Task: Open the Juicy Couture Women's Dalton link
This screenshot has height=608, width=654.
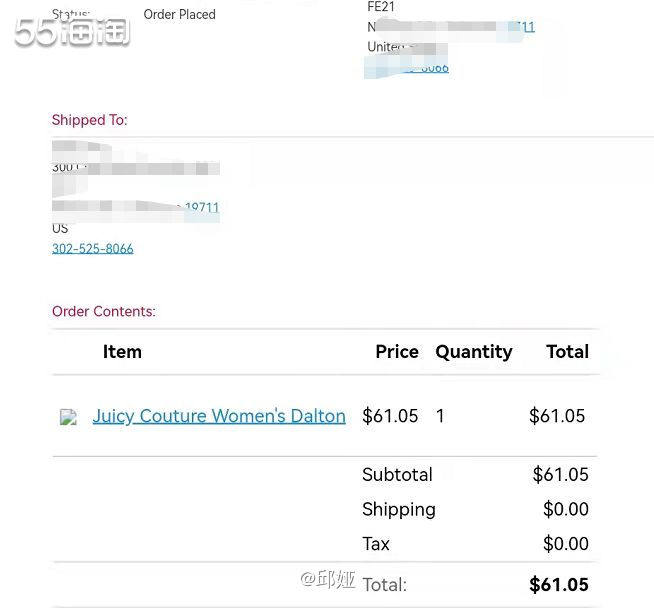Action: click(219, 416)
